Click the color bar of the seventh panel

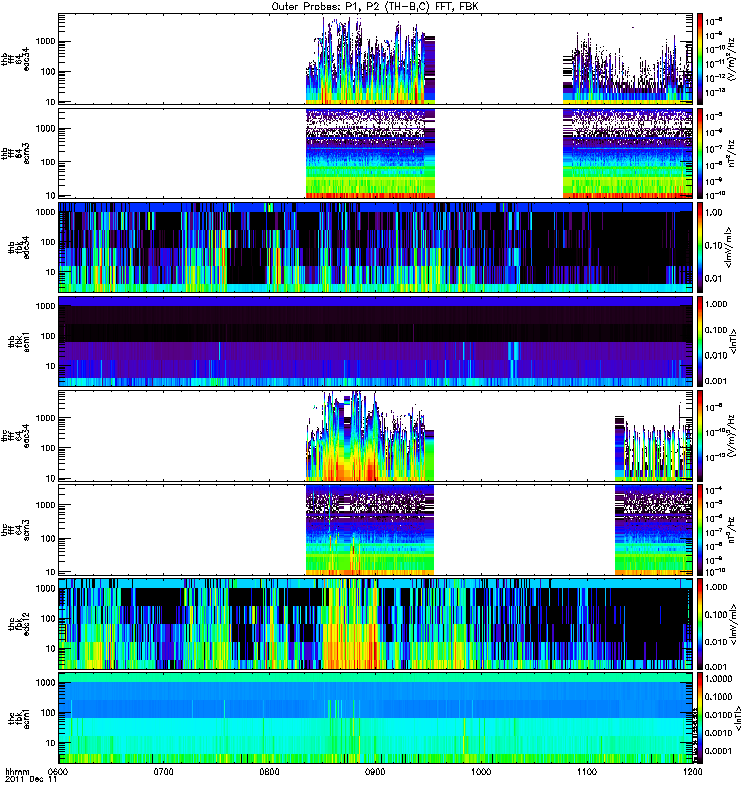click(x=700, y=623)
